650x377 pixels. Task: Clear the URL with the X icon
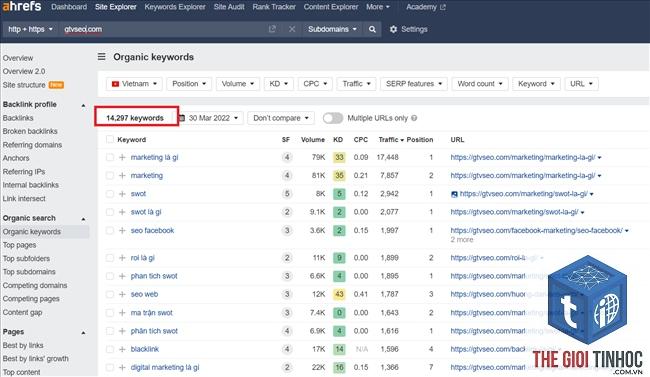click(x=292, y=29)
